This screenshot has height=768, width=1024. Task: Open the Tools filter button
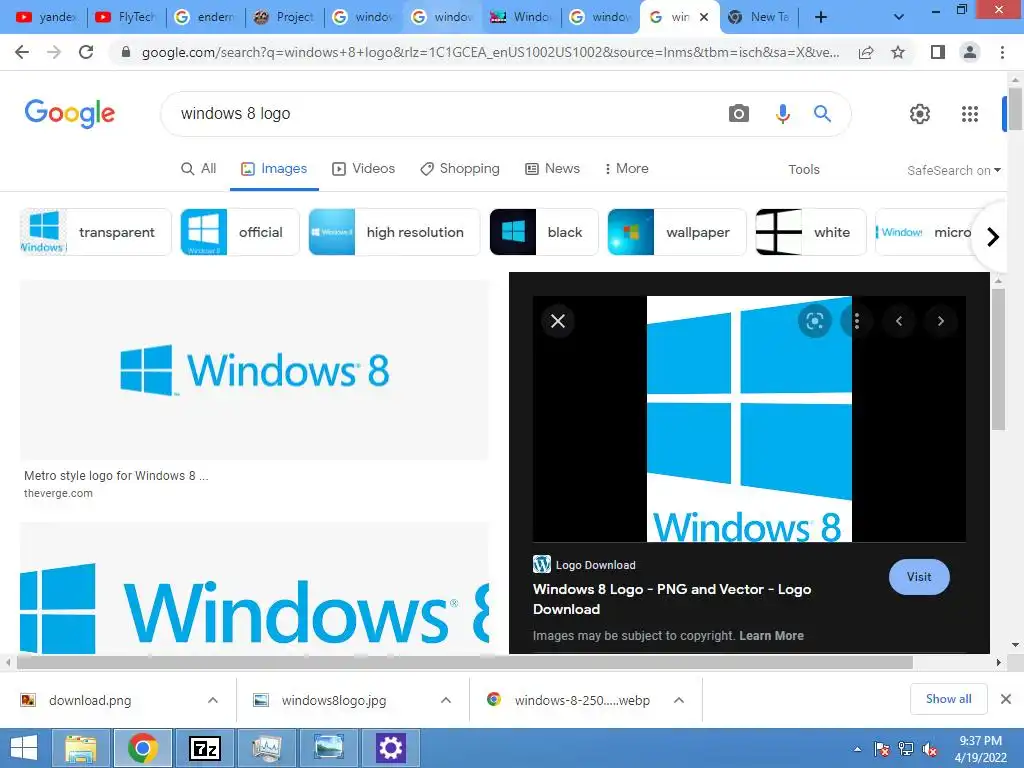pyautogui.click(x=803, y=169)
